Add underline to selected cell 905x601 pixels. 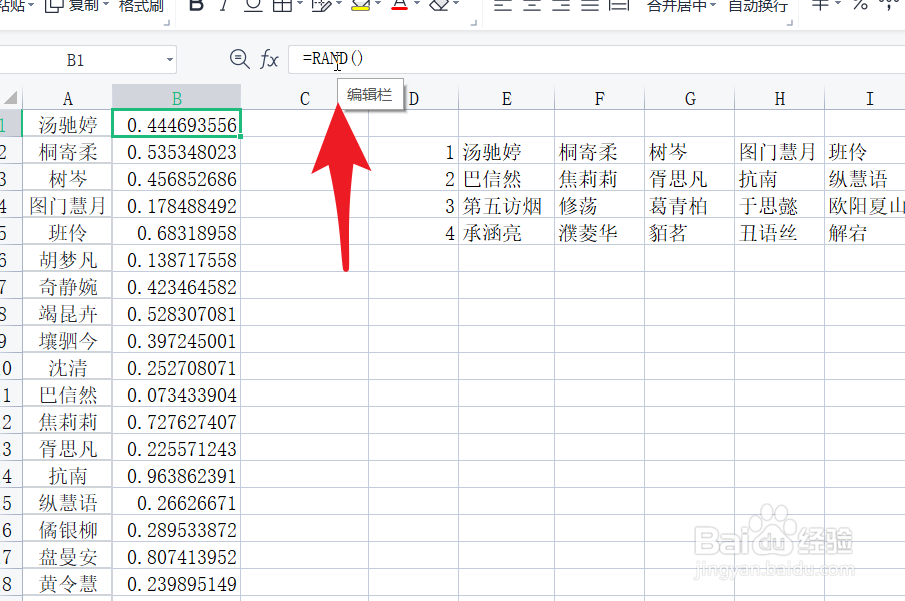253,7
